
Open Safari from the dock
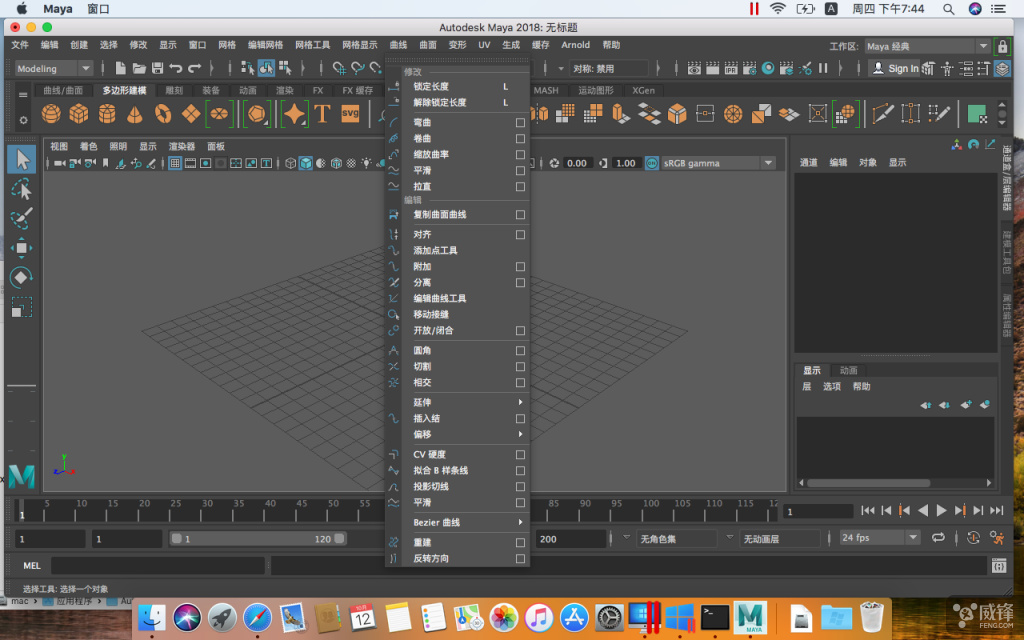(257, 617)
